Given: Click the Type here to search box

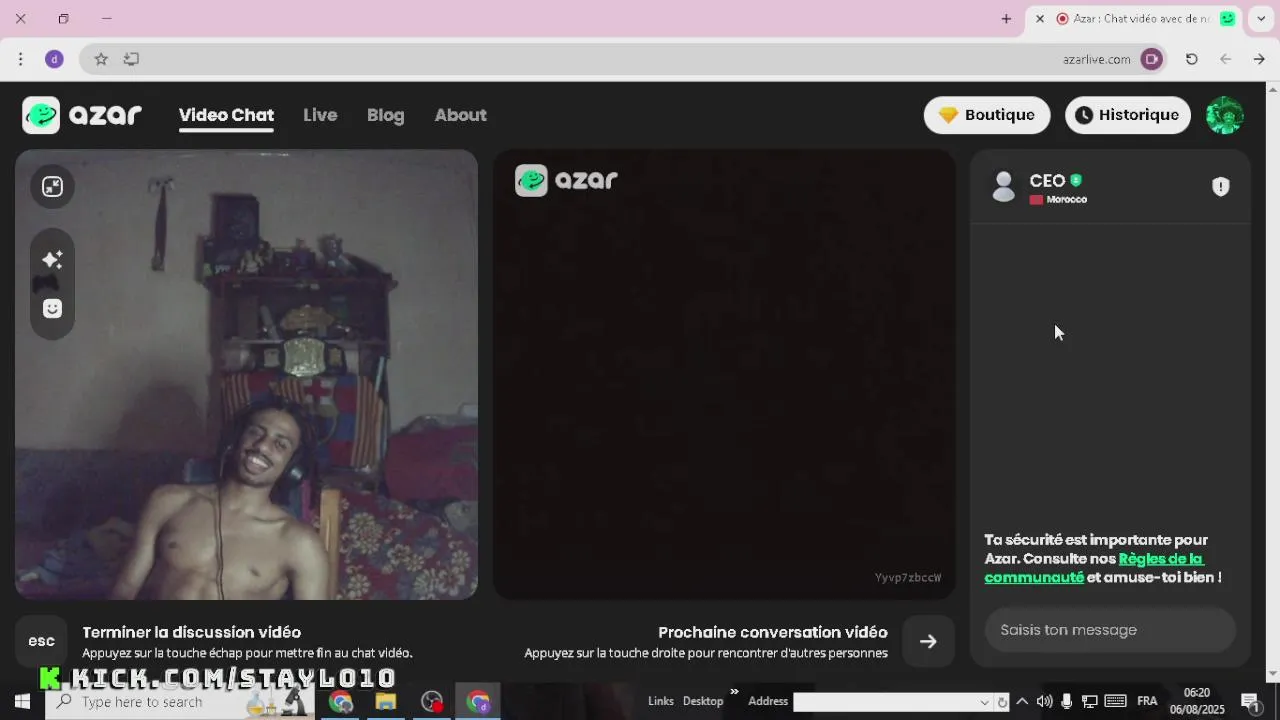Looking at the screenshot, I should click(x=180, y=701).
